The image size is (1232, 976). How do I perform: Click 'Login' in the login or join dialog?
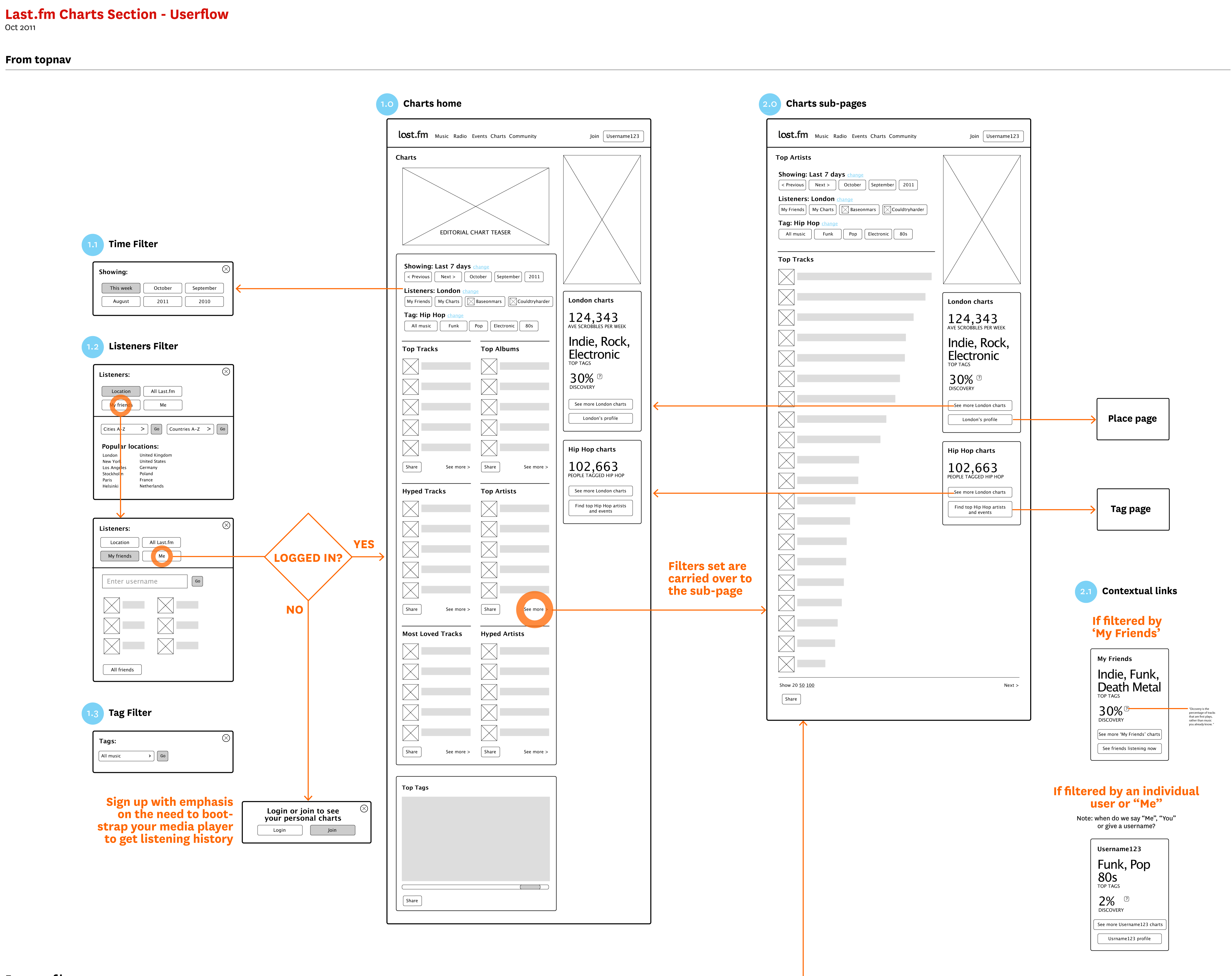(x=280, y=830)
